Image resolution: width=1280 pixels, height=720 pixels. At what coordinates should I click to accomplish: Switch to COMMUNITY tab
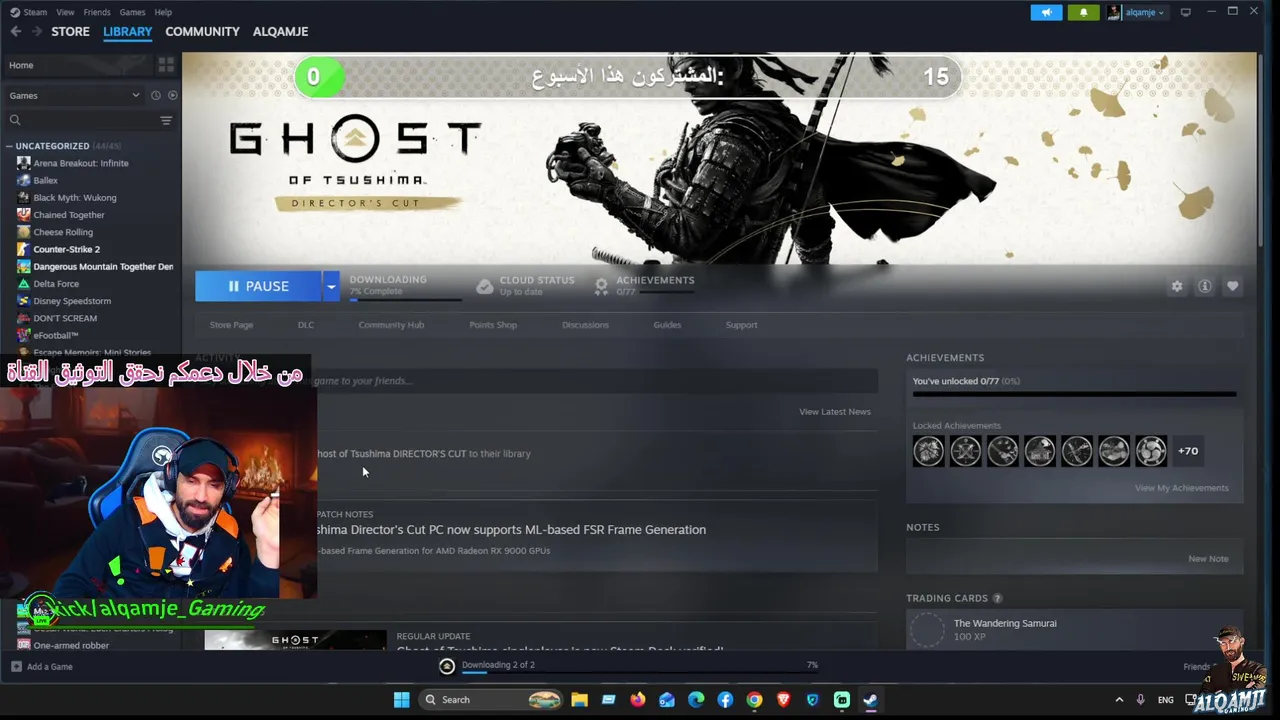tap(202, 31)
